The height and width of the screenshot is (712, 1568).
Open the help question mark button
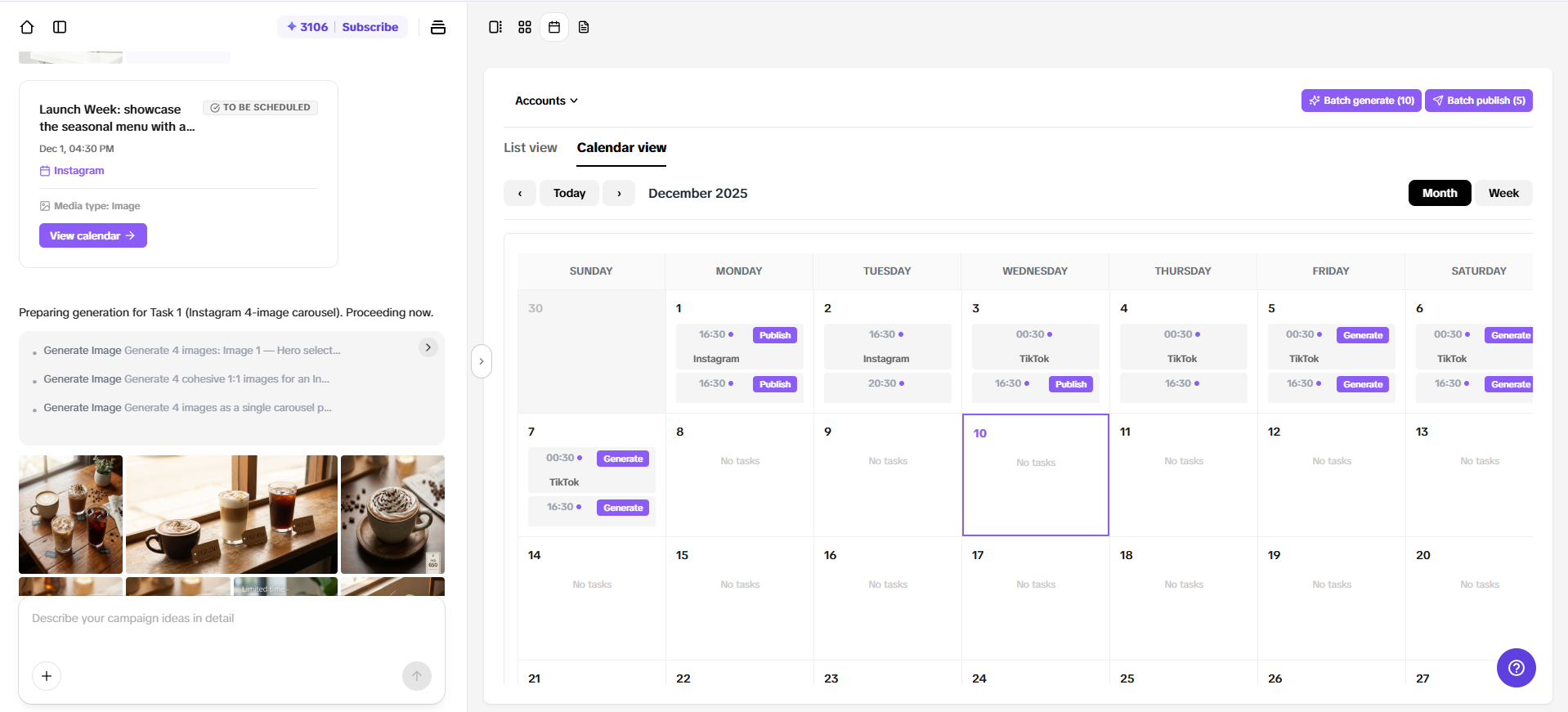[1516, 668]
